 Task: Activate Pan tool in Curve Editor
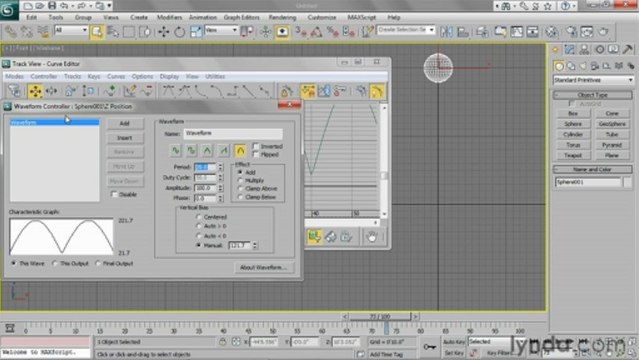coord(371,236)
